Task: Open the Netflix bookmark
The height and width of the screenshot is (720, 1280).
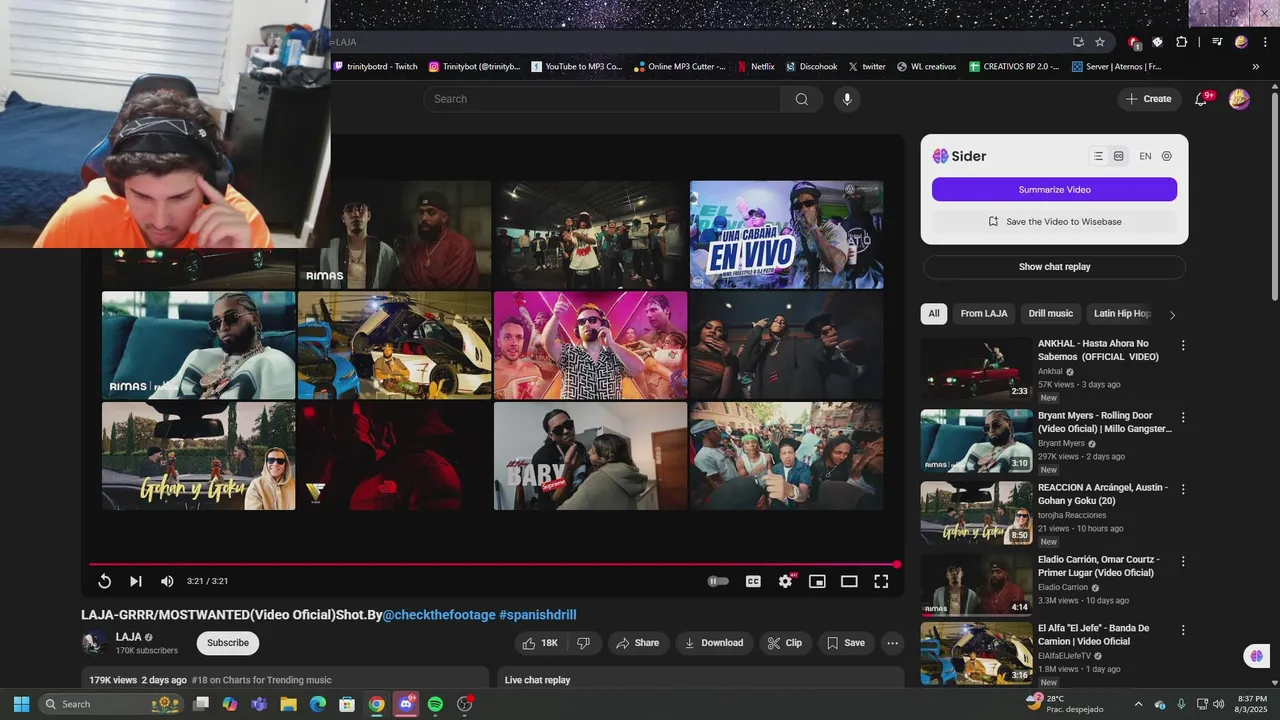Action: point(755,67)
